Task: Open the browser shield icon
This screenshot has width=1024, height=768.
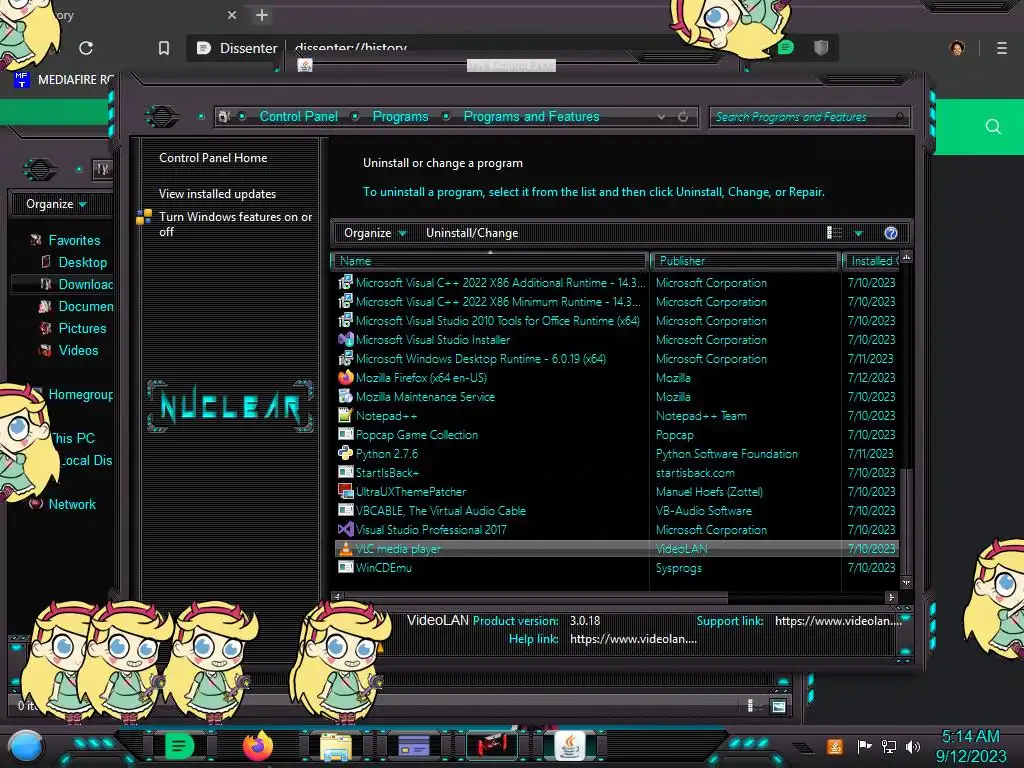Action: 821,47
